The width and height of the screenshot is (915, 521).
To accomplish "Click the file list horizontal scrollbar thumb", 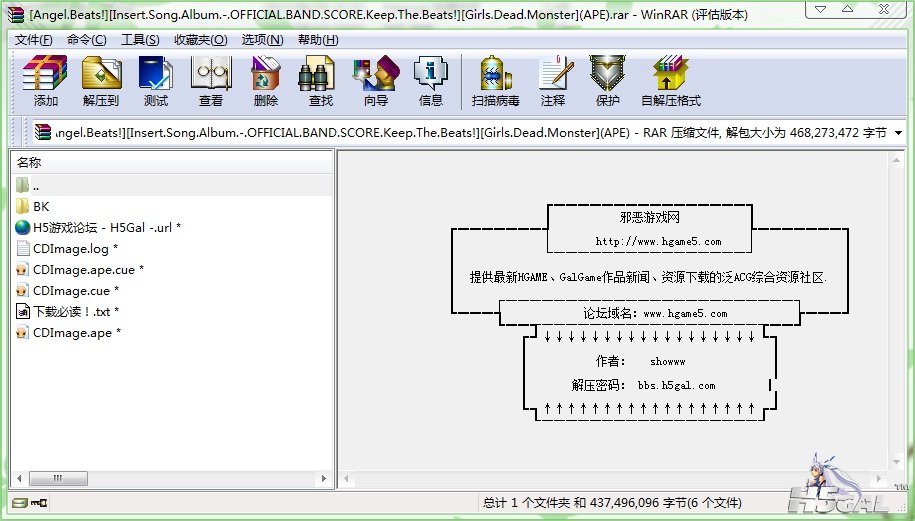I will [58, 478].
